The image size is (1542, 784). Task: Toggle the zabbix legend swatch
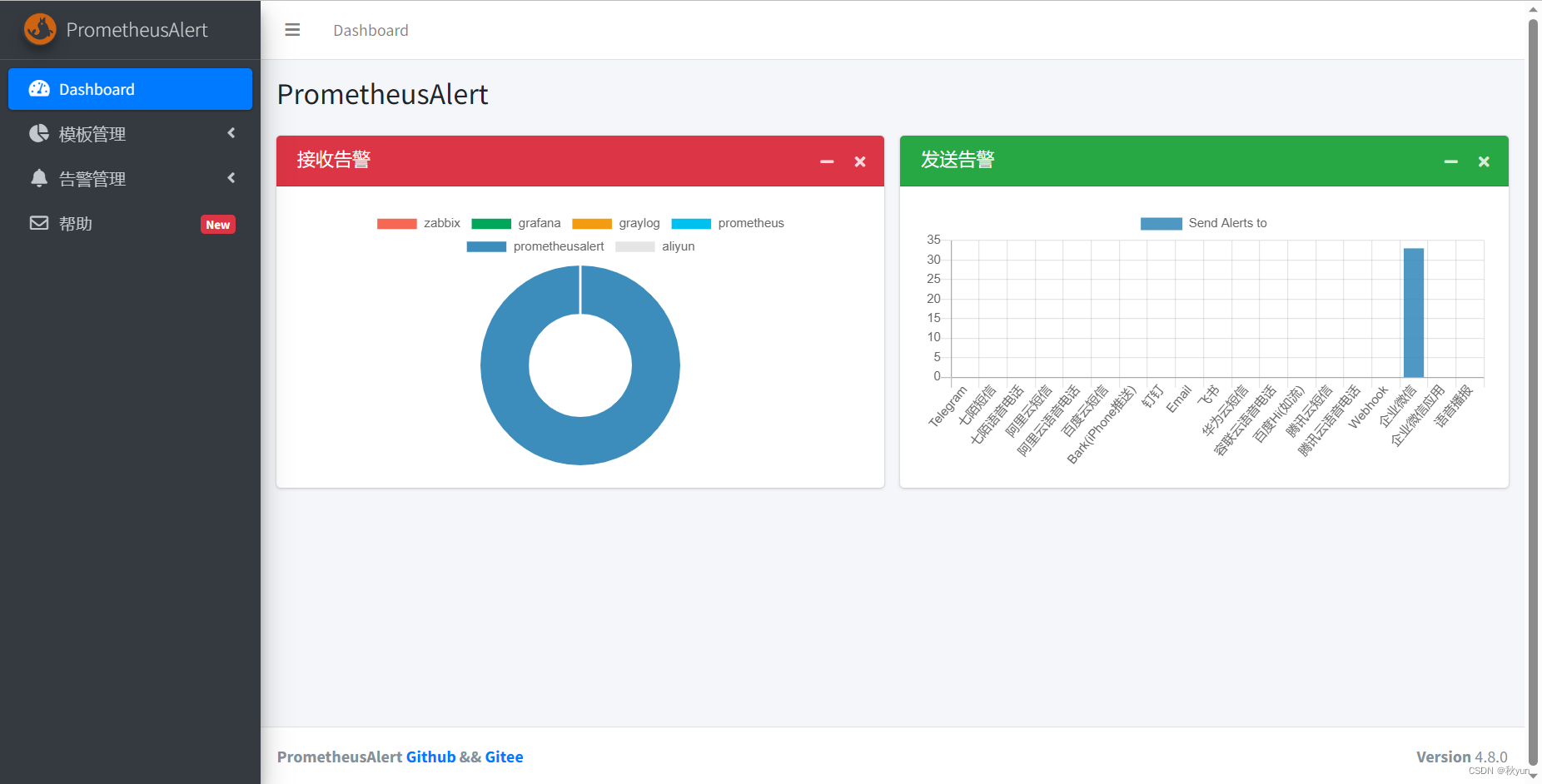click(397, 223)
